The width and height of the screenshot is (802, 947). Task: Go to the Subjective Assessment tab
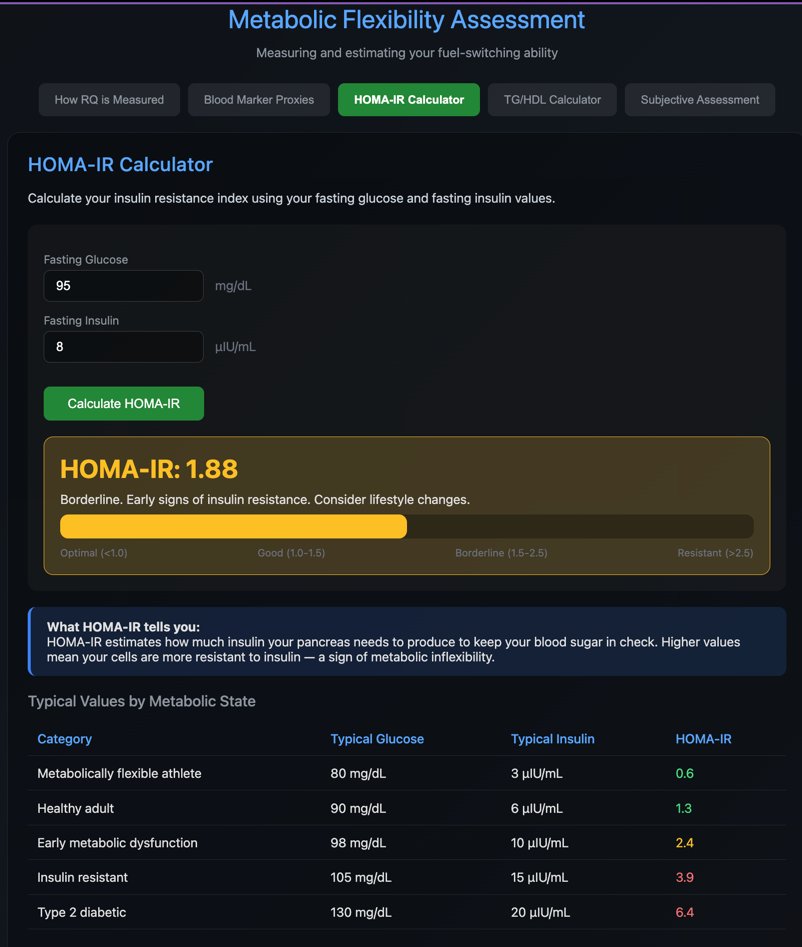pyautogui.click(x=699, y=100)
